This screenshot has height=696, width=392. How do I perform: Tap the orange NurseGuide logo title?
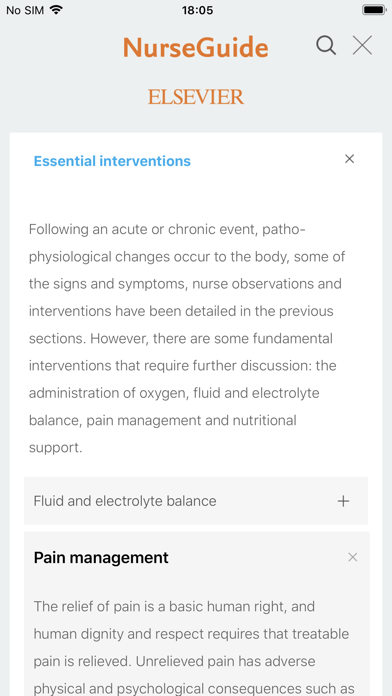click(196, 47)
